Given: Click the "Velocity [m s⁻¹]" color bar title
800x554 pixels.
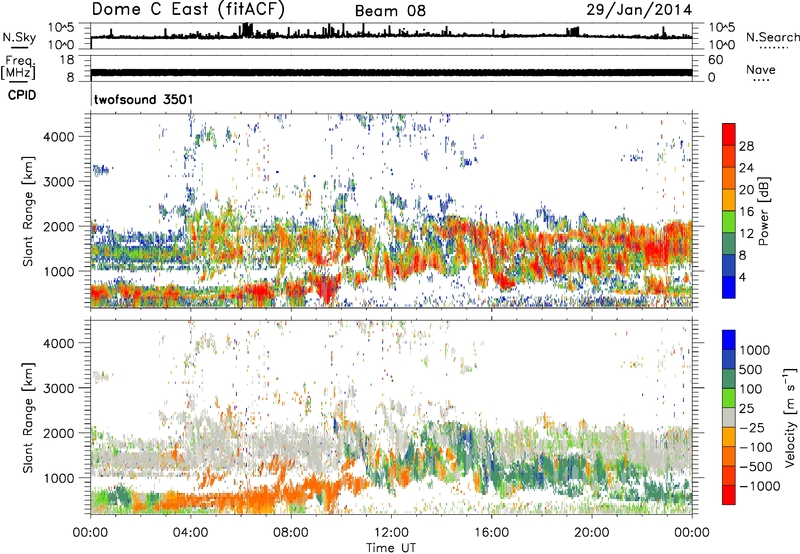Looking at the screenshot, I should click(790, 417).
